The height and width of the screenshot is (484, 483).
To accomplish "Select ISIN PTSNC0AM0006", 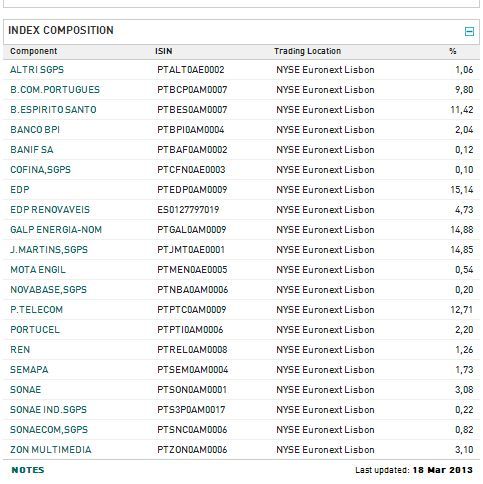I will pos(192,430).
